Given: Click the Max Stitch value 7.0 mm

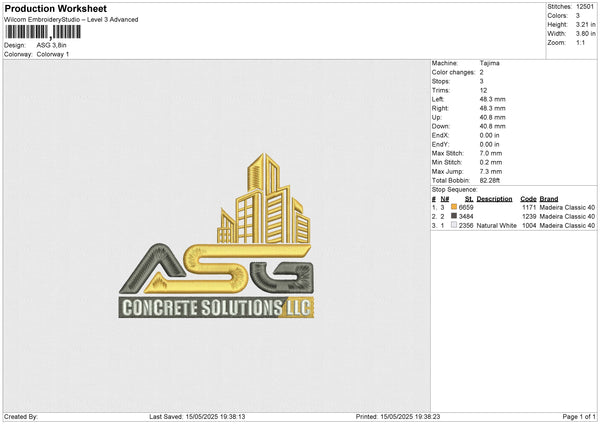Looking at the screenshot, I should coord(491,153).
